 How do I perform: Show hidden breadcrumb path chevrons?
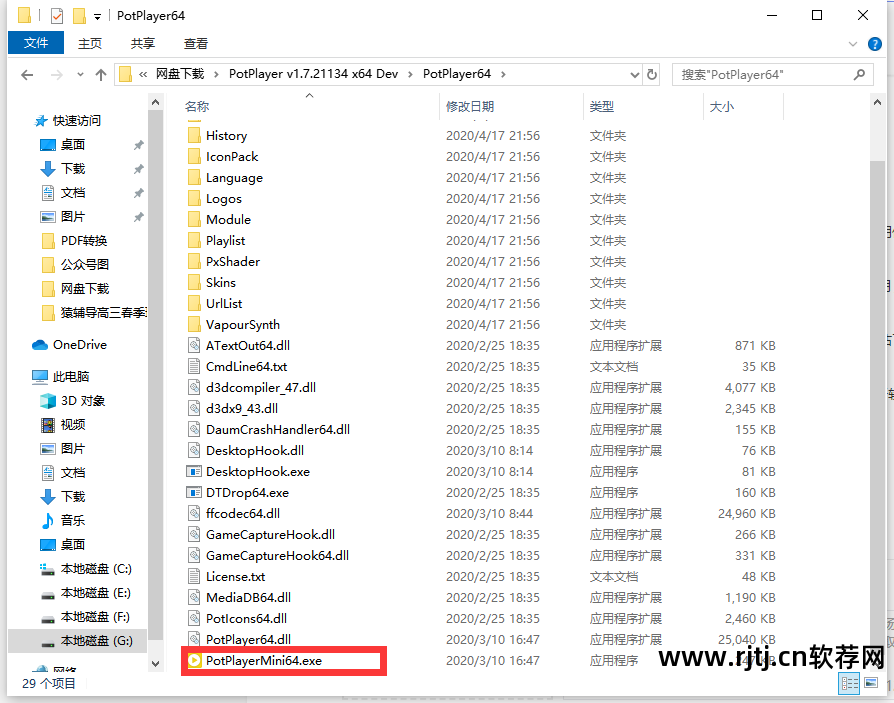(x=143, y=74)
